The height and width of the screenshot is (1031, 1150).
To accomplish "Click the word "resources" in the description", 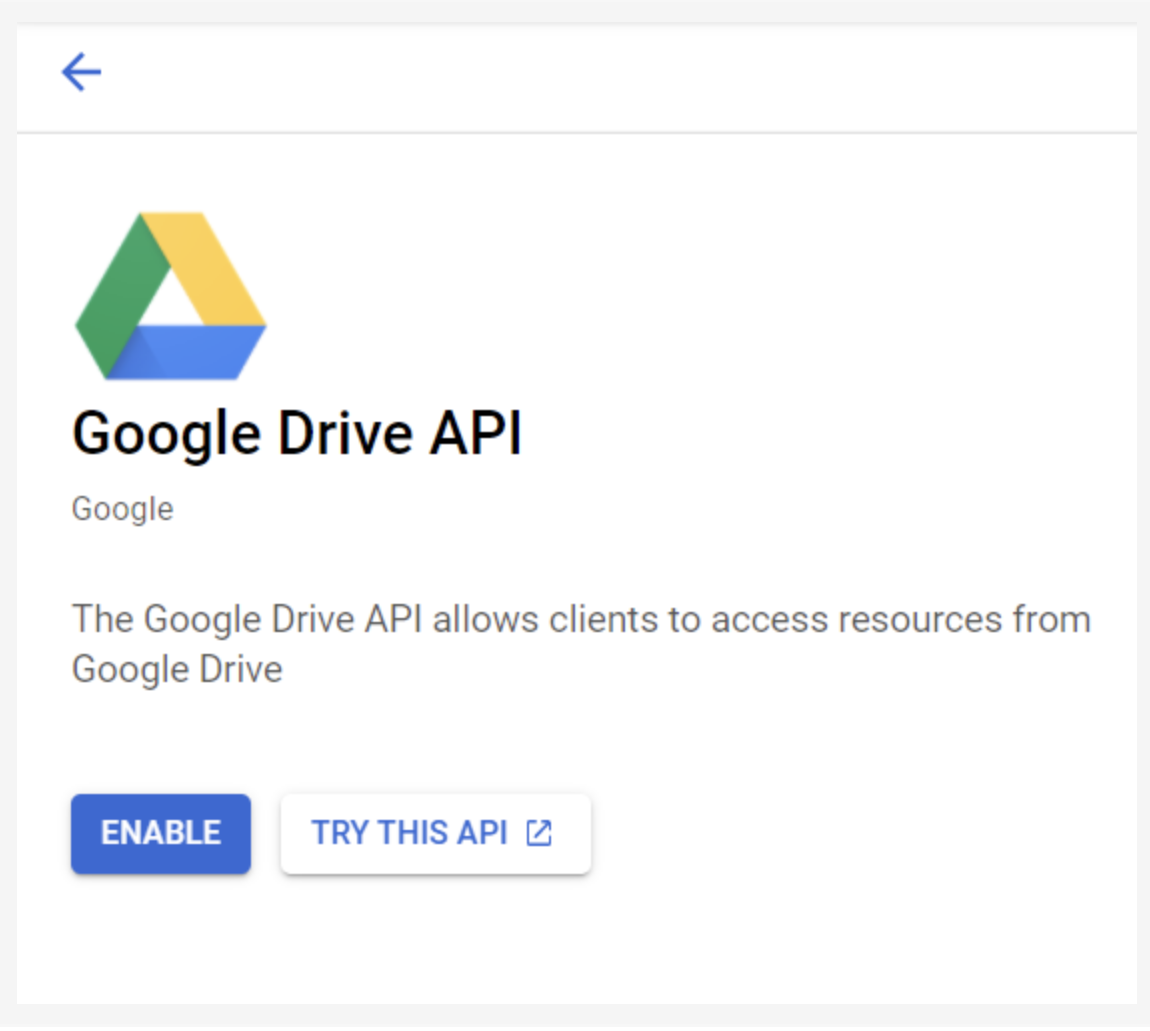I will coord(919,620).
